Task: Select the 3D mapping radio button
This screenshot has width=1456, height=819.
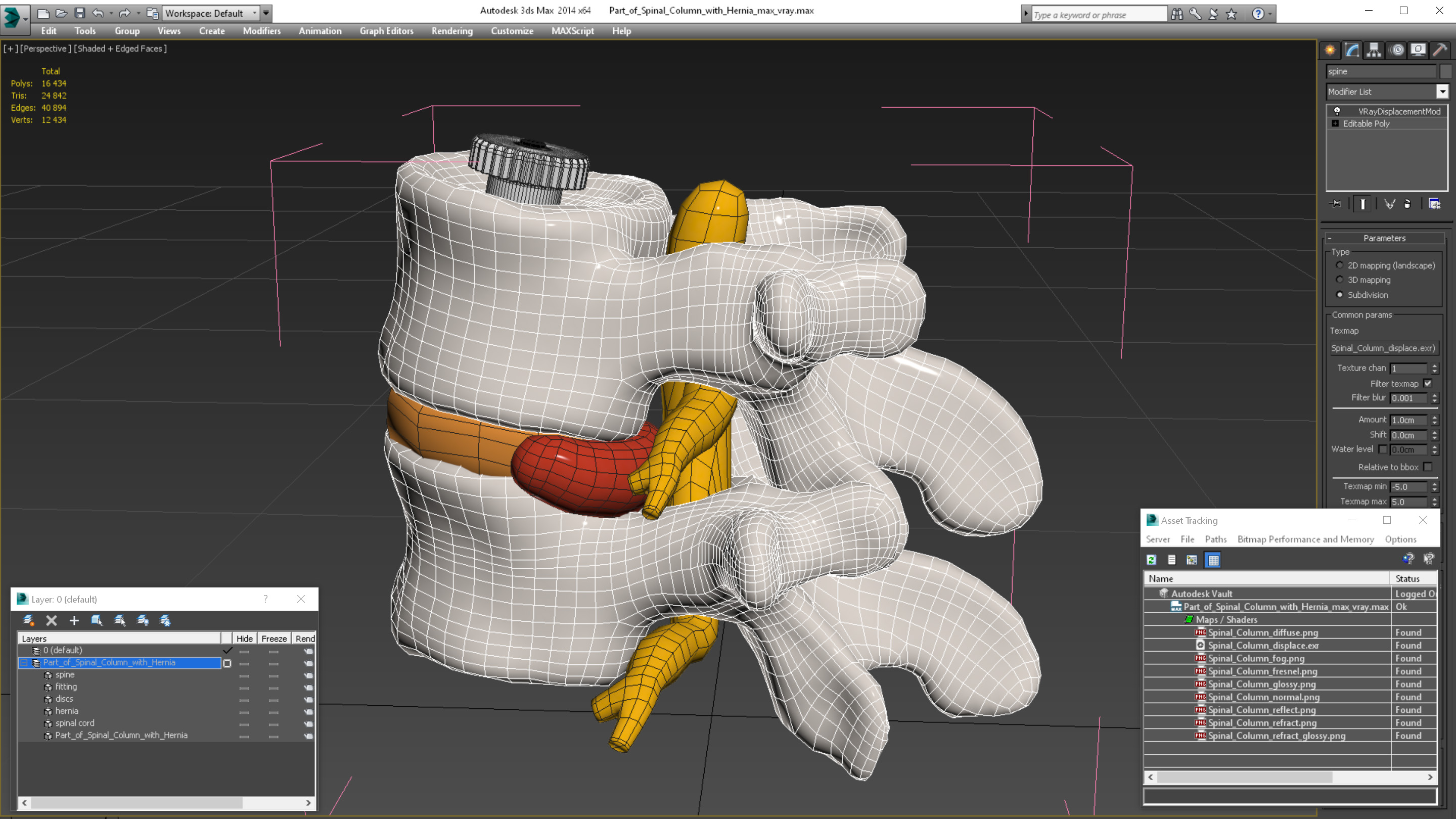Action: tap(1340, 280)
